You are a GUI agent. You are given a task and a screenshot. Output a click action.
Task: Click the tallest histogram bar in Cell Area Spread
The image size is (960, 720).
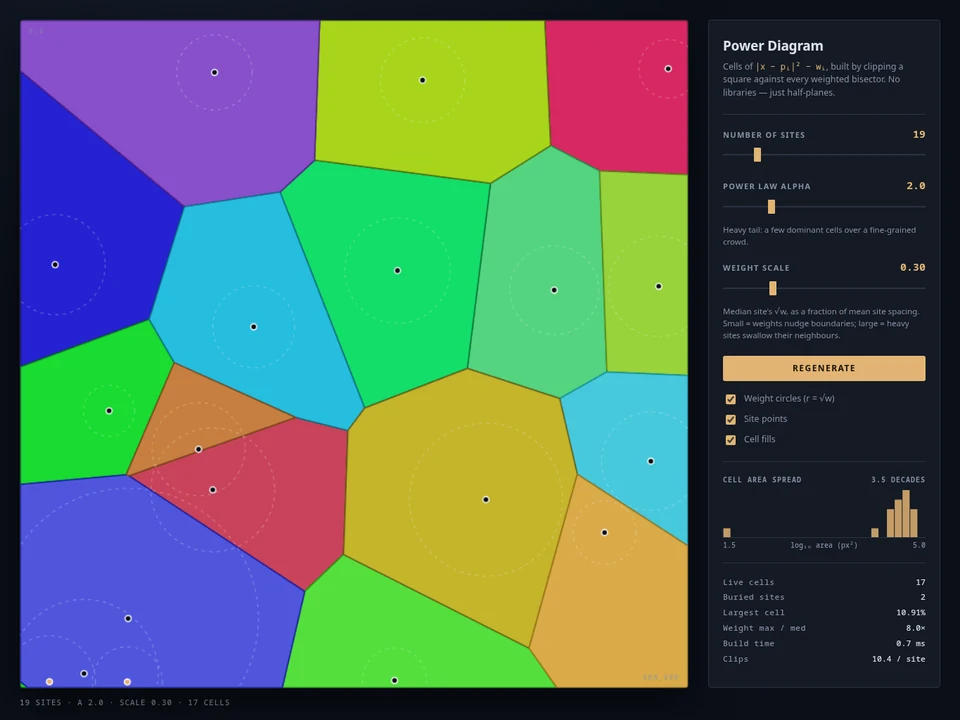906,514
